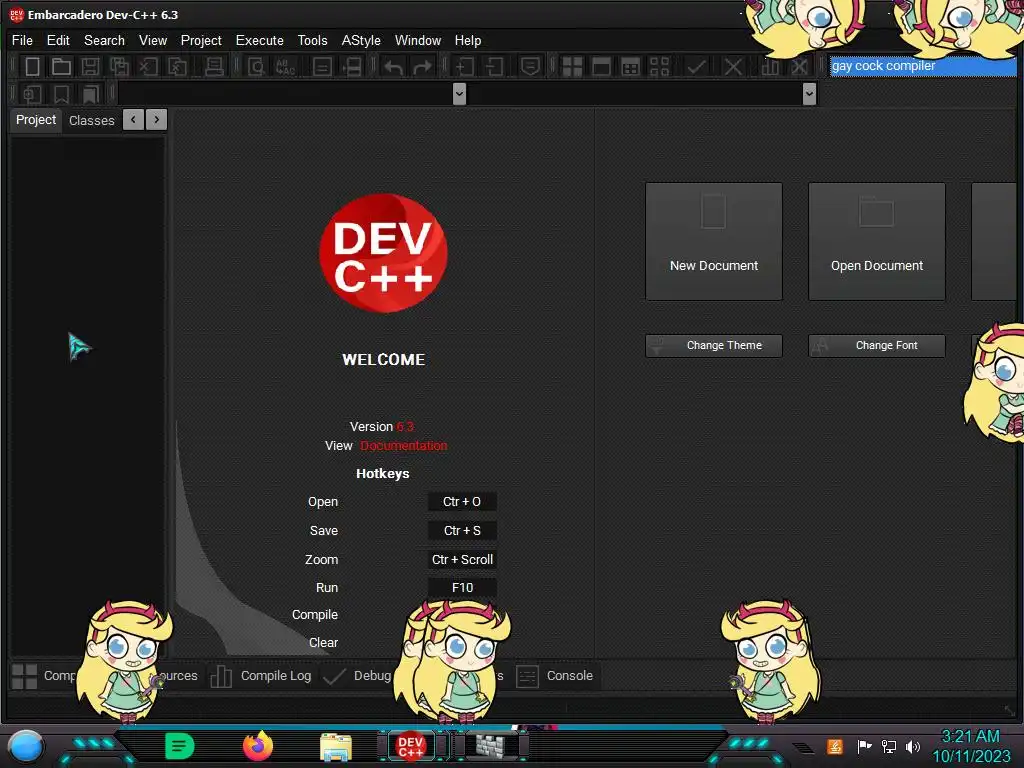Expand the function list dropdown arrow

pos(809,94)
